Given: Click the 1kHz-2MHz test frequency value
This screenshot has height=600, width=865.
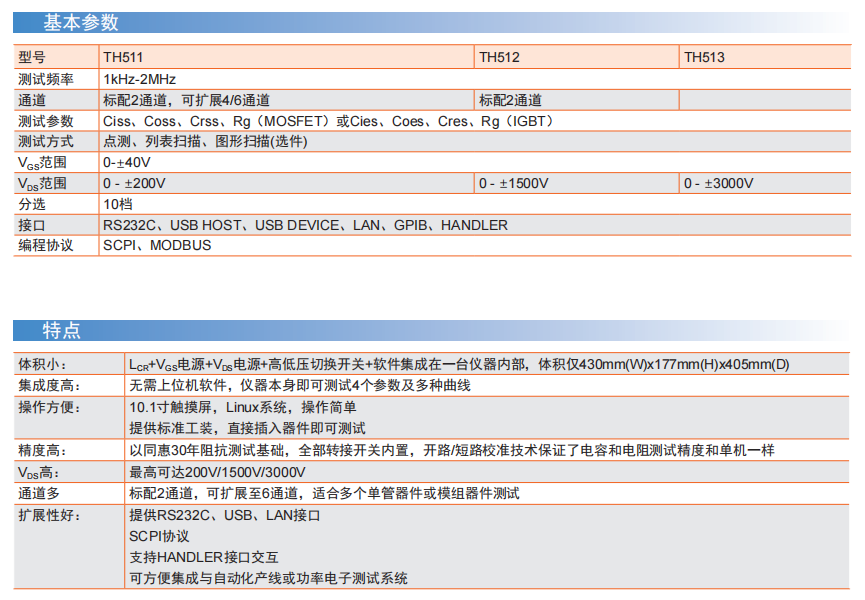Looking at the screenshot, I should [140, 79].
